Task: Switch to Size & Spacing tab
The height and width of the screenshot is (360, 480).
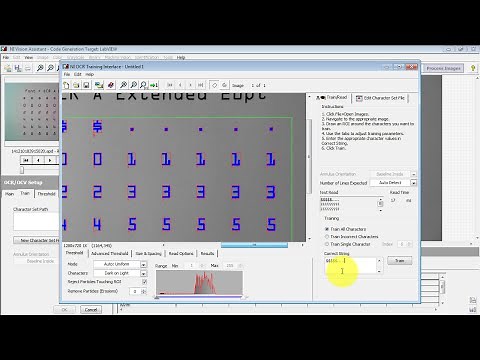Action: (x=148, y=254)
